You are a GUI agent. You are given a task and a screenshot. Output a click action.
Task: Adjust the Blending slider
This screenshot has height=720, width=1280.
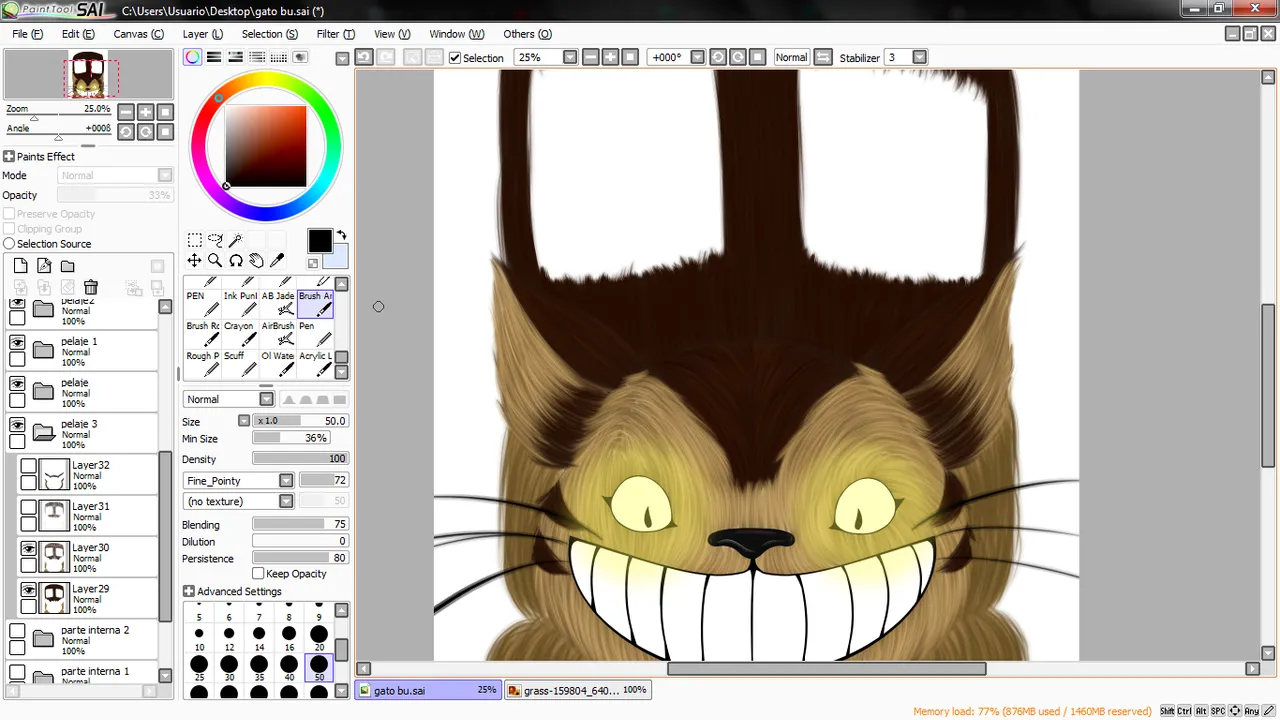pyautogui.click(x=300, y=524)
